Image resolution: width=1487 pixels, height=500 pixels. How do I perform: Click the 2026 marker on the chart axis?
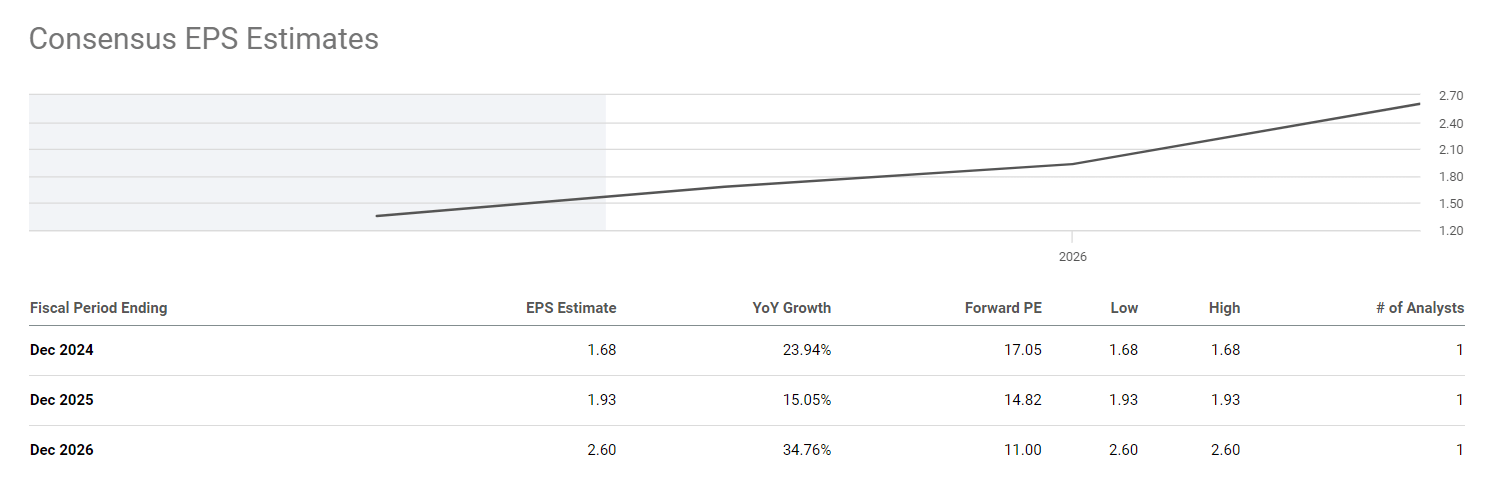click(x=1072, y=257)
